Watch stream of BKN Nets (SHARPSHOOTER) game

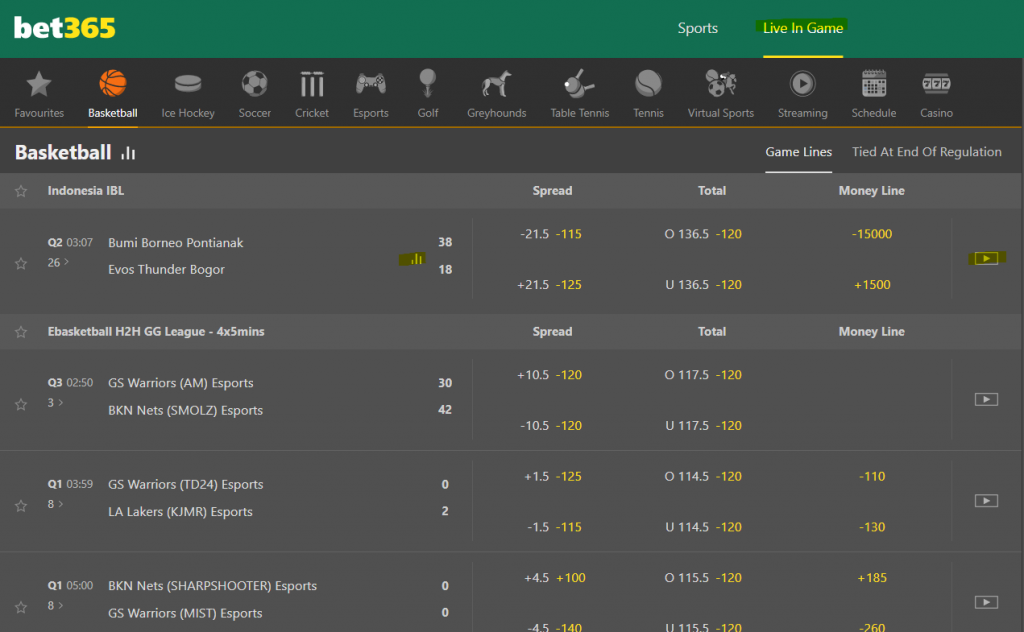tap(986, 602)
